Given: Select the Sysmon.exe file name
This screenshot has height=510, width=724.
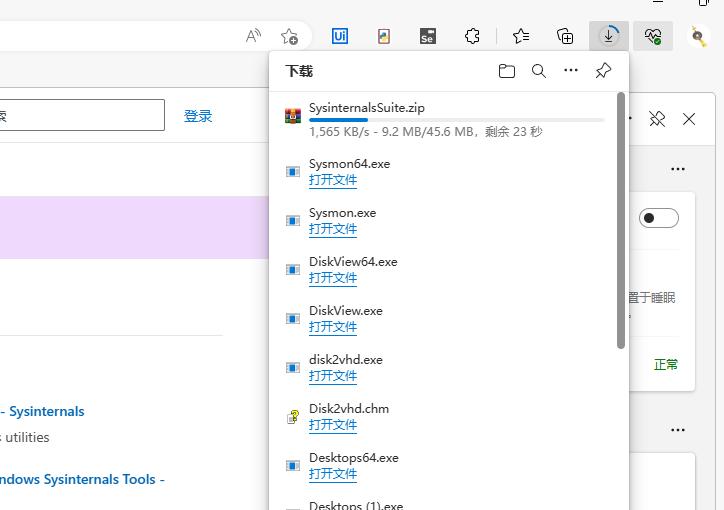Looking at the screenshot, I should coord(342,213).
